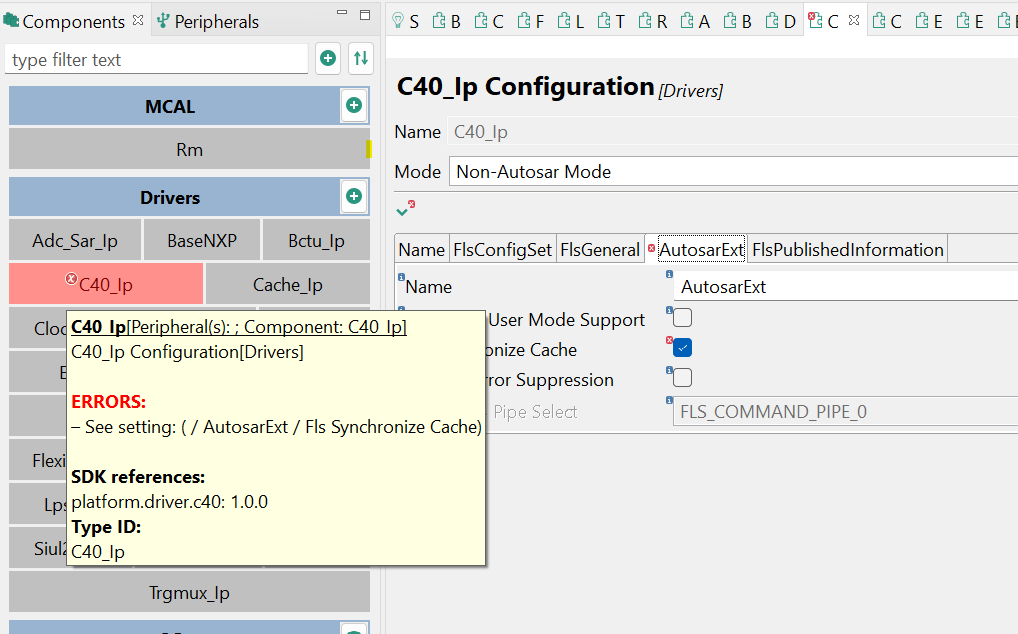Expand the Rm section under MCAL
Viewport: 1018px width, 634px height.
point(189,148)
